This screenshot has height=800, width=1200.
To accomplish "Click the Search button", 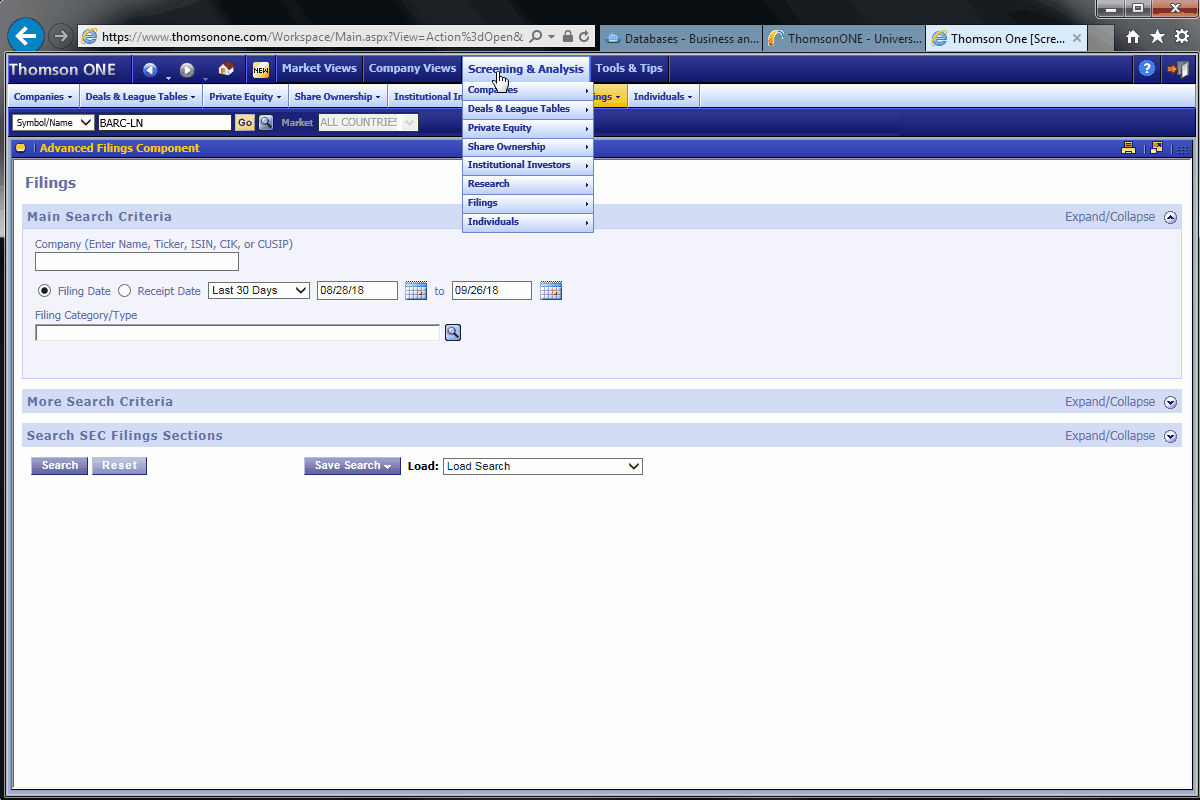I will pyautogui.click(x=59, y=466).
